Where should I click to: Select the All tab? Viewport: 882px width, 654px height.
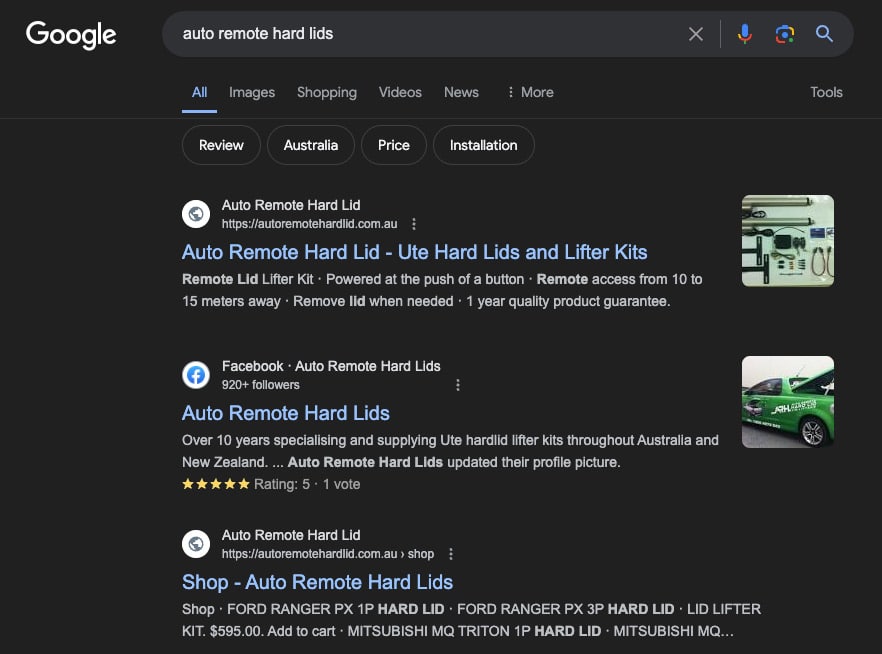[199, 92]
